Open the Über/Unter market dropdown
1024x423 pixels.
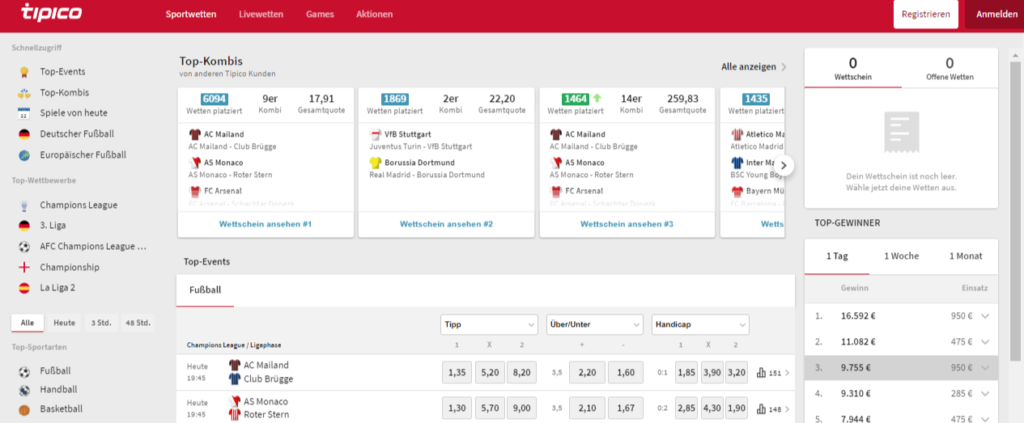click(595, 324)
